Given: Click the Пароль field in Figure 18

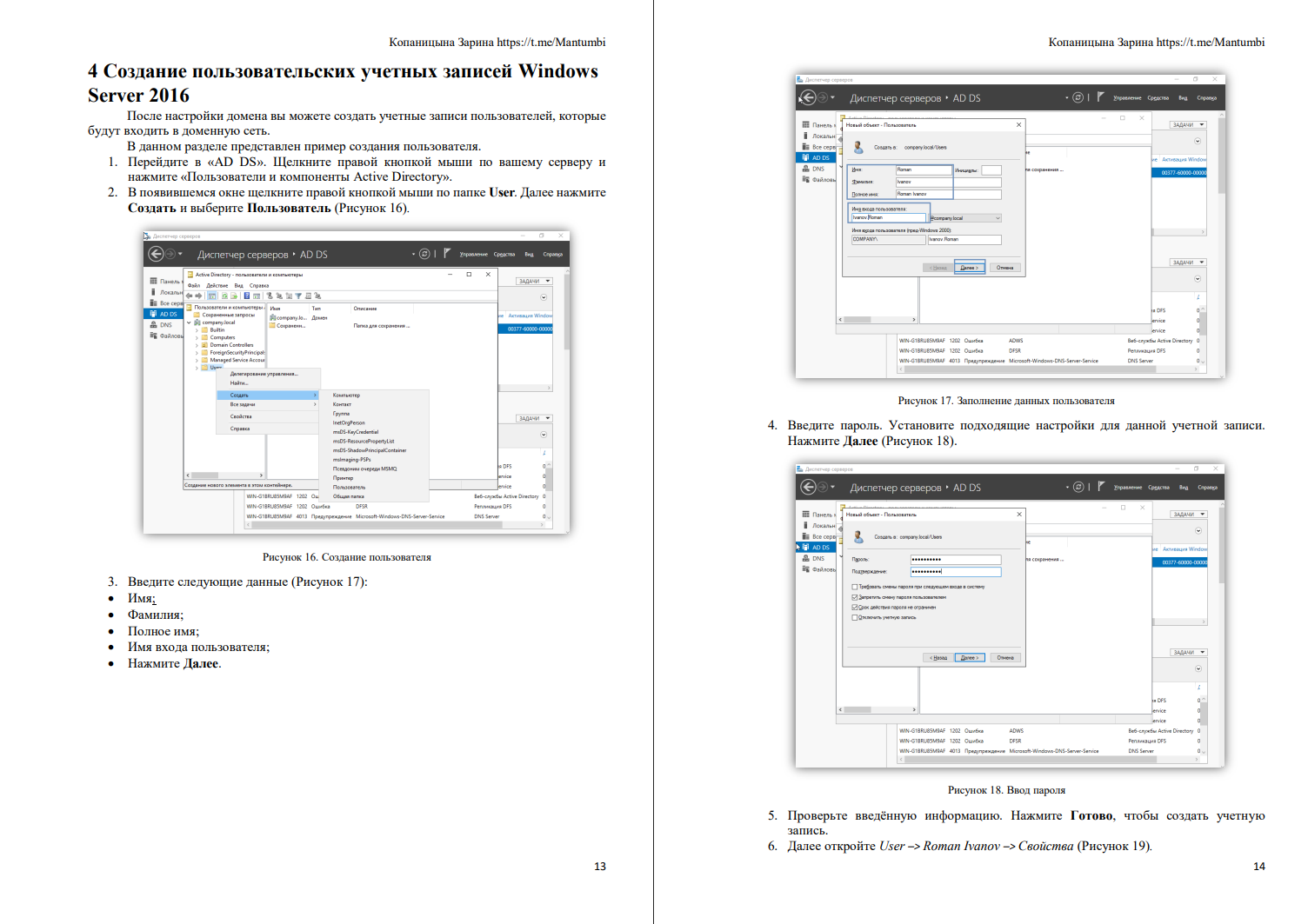Looking at the screenshot, I should (x=956, y=559).
